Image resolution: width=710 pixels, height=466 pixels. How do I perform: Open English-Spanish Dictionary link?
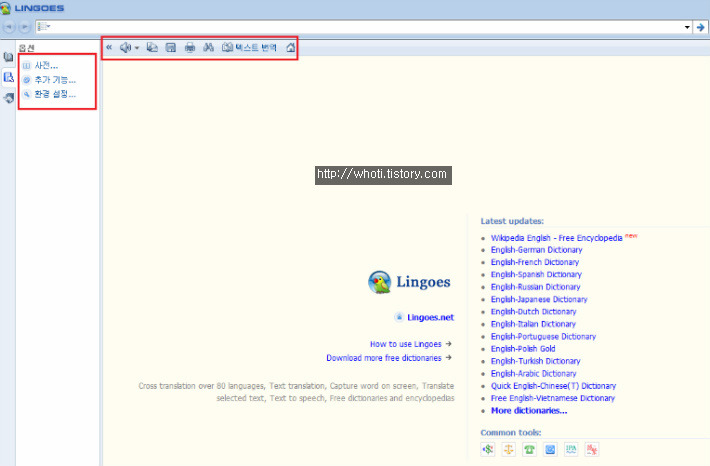point(536,274)
